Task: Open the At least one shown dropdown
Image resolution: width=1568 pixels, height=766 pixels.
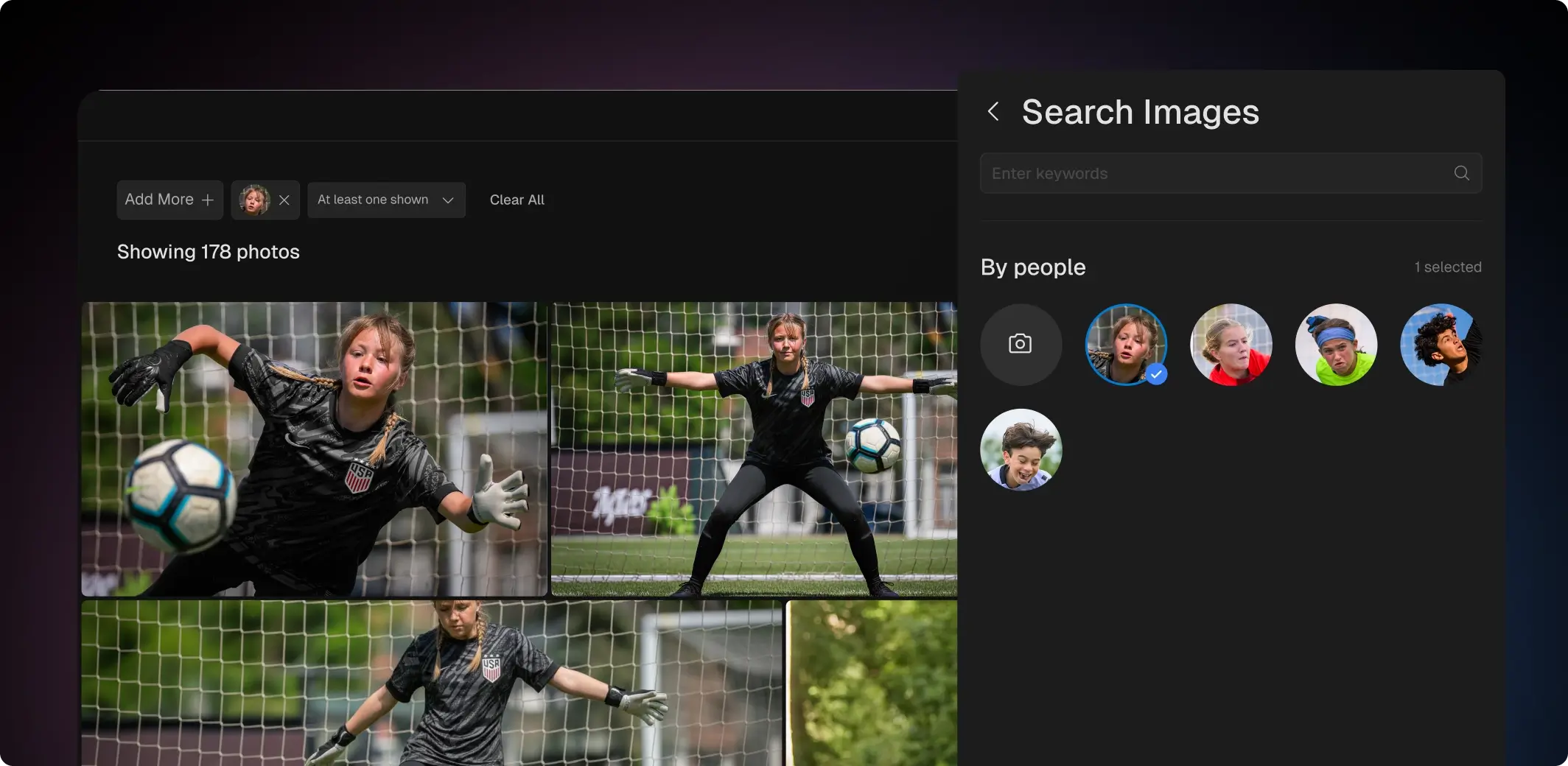Action: (386, 200)
